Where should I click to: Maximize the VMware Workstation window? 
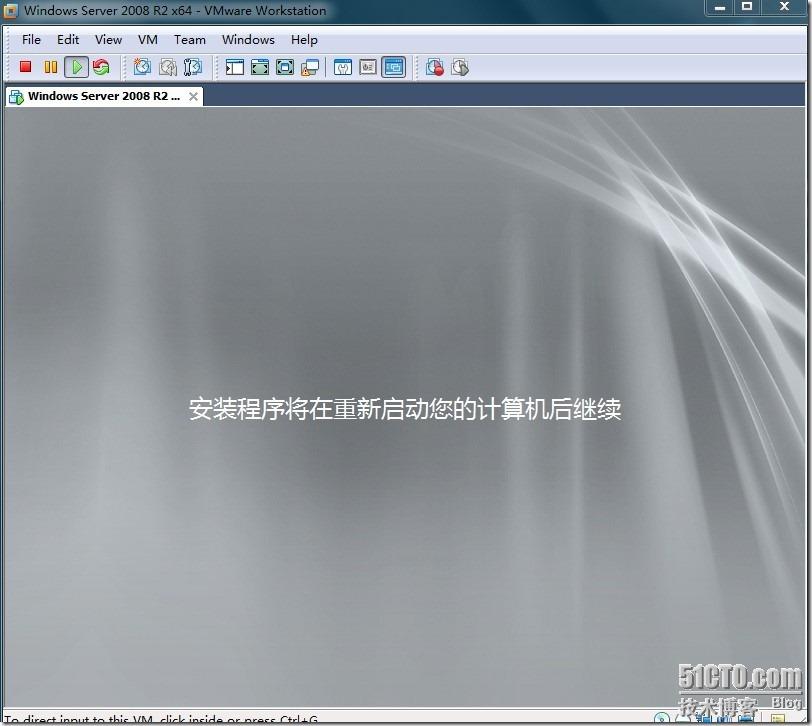[747, 7]
